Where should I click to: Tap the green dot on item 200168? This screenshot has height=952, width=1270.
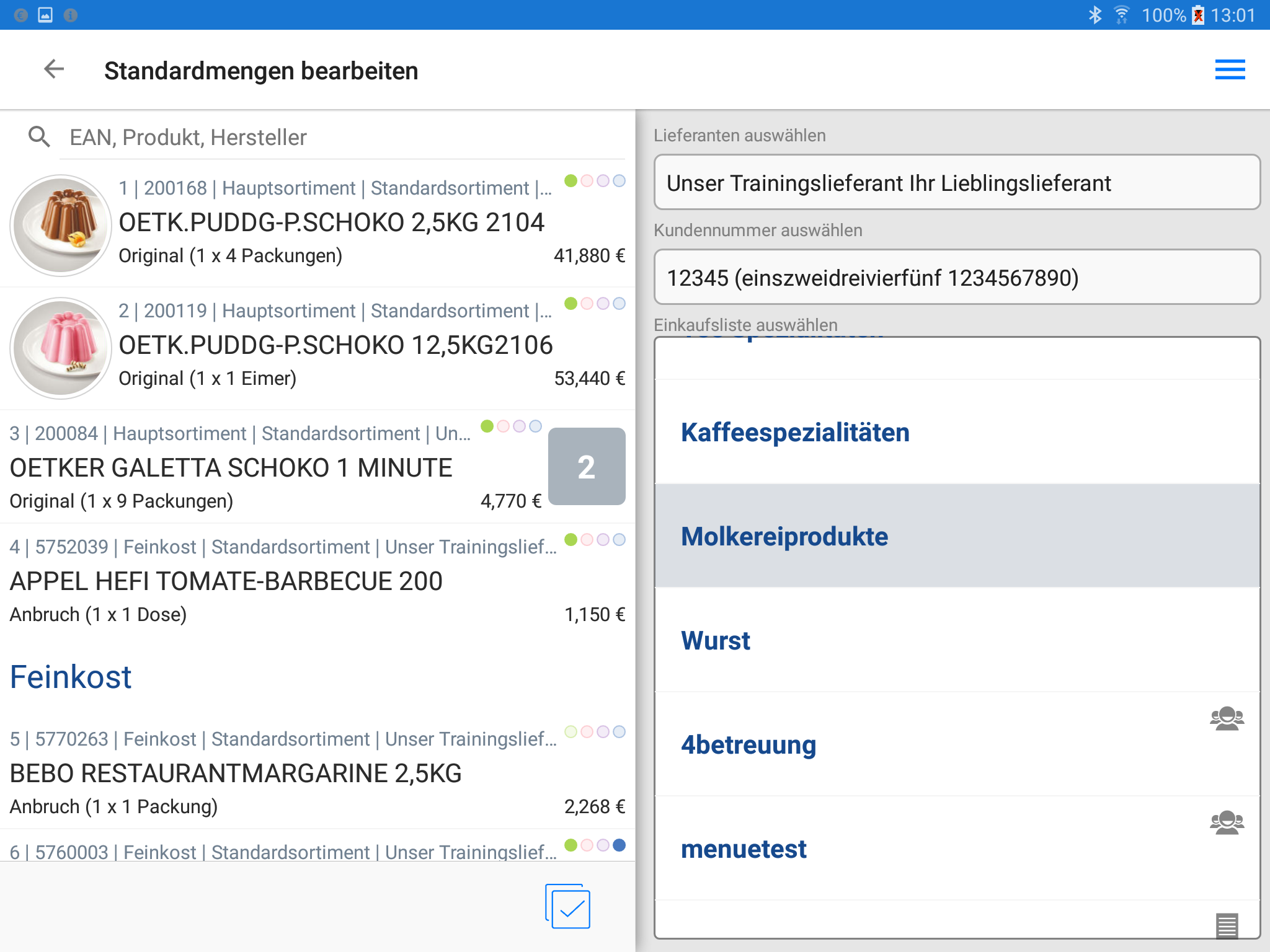click(571, 181)
